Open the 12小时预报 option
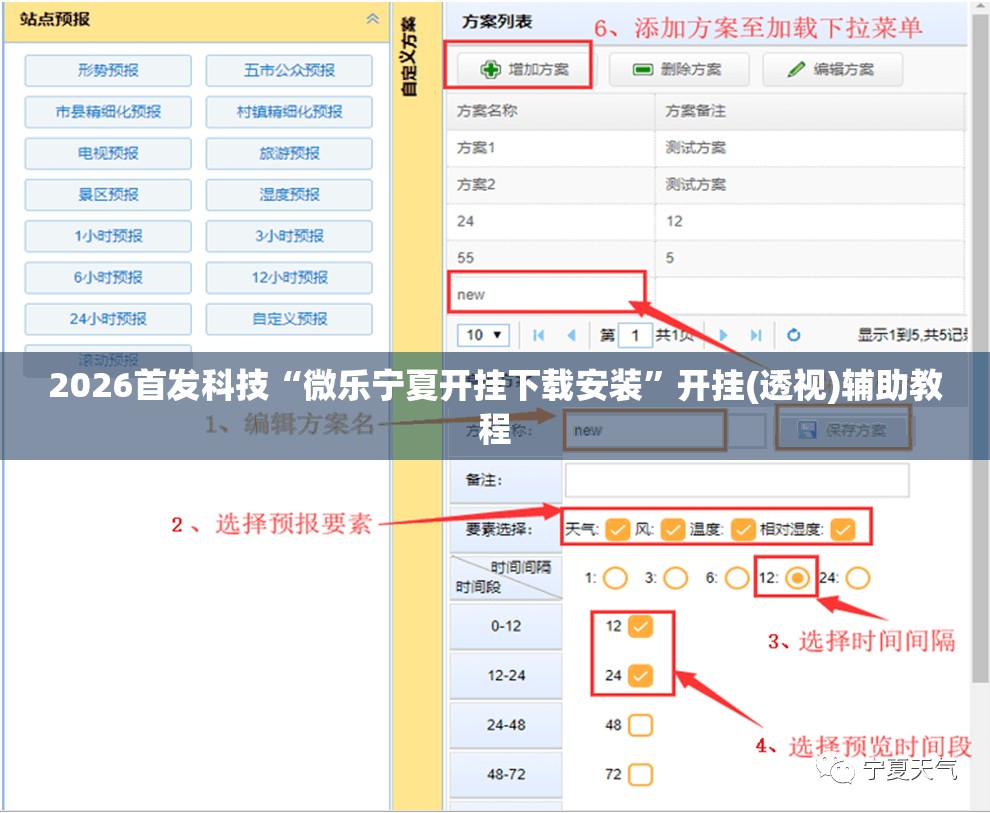Screen dimensions: 990x813 click(x=289, y=278)
